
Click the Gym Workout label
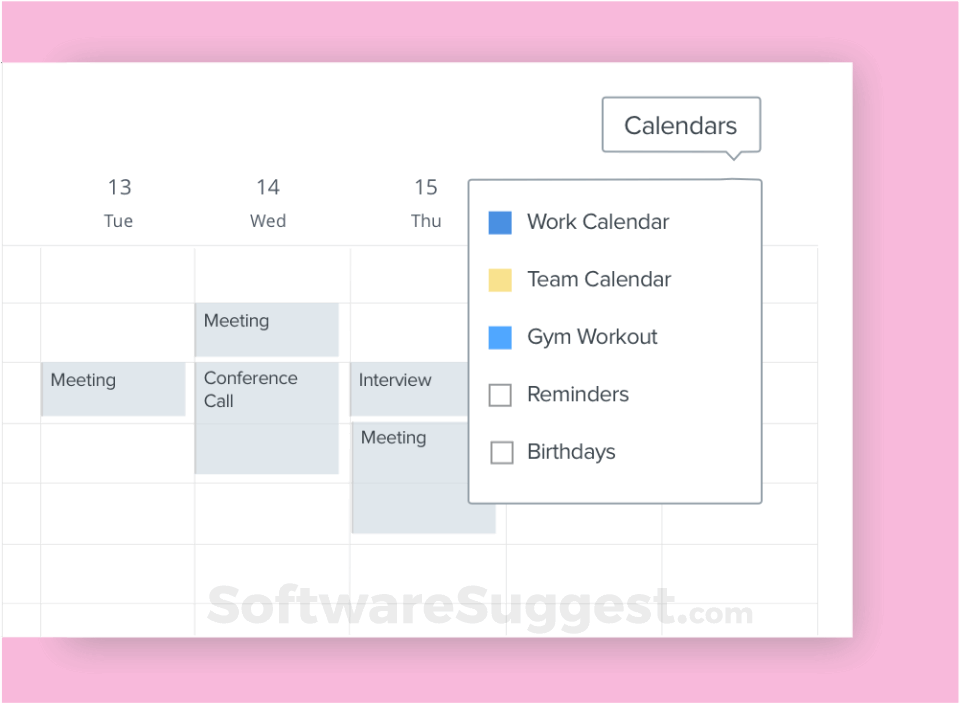point(592,337)
